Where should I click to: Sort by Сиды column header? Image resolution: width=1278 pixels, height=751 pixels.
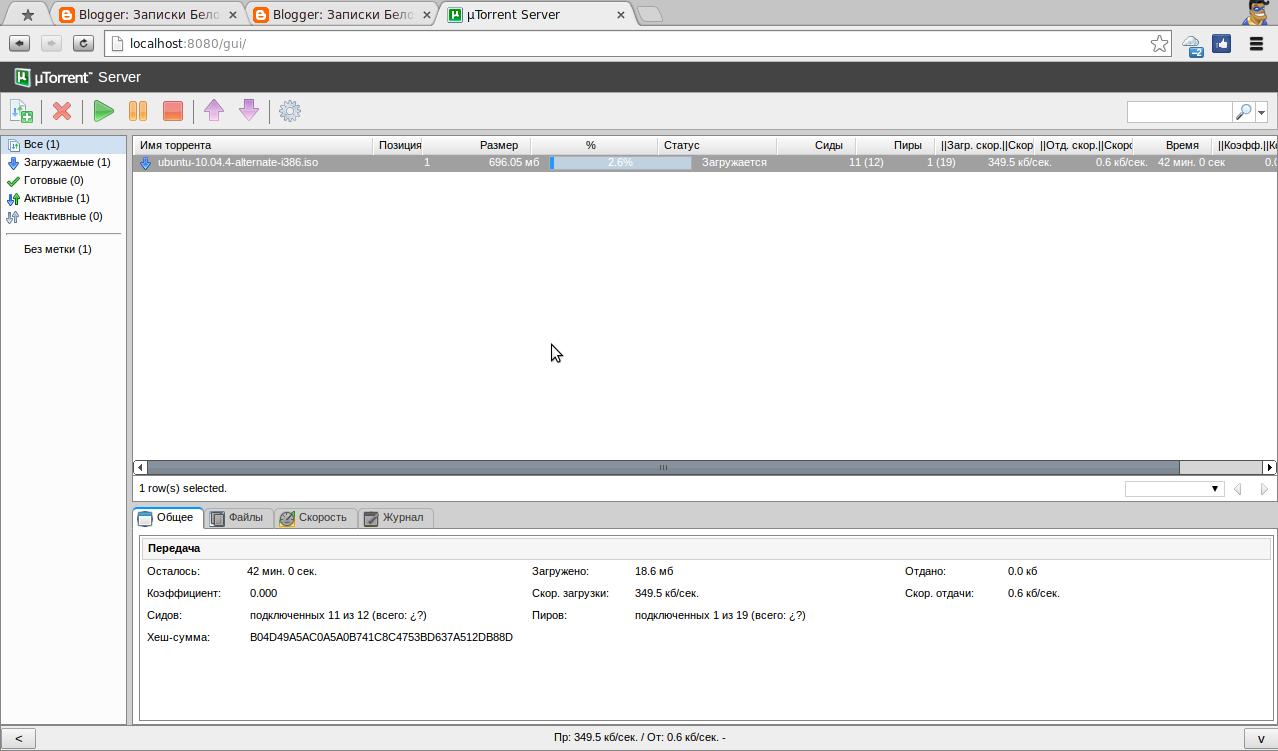click(816, 145)
